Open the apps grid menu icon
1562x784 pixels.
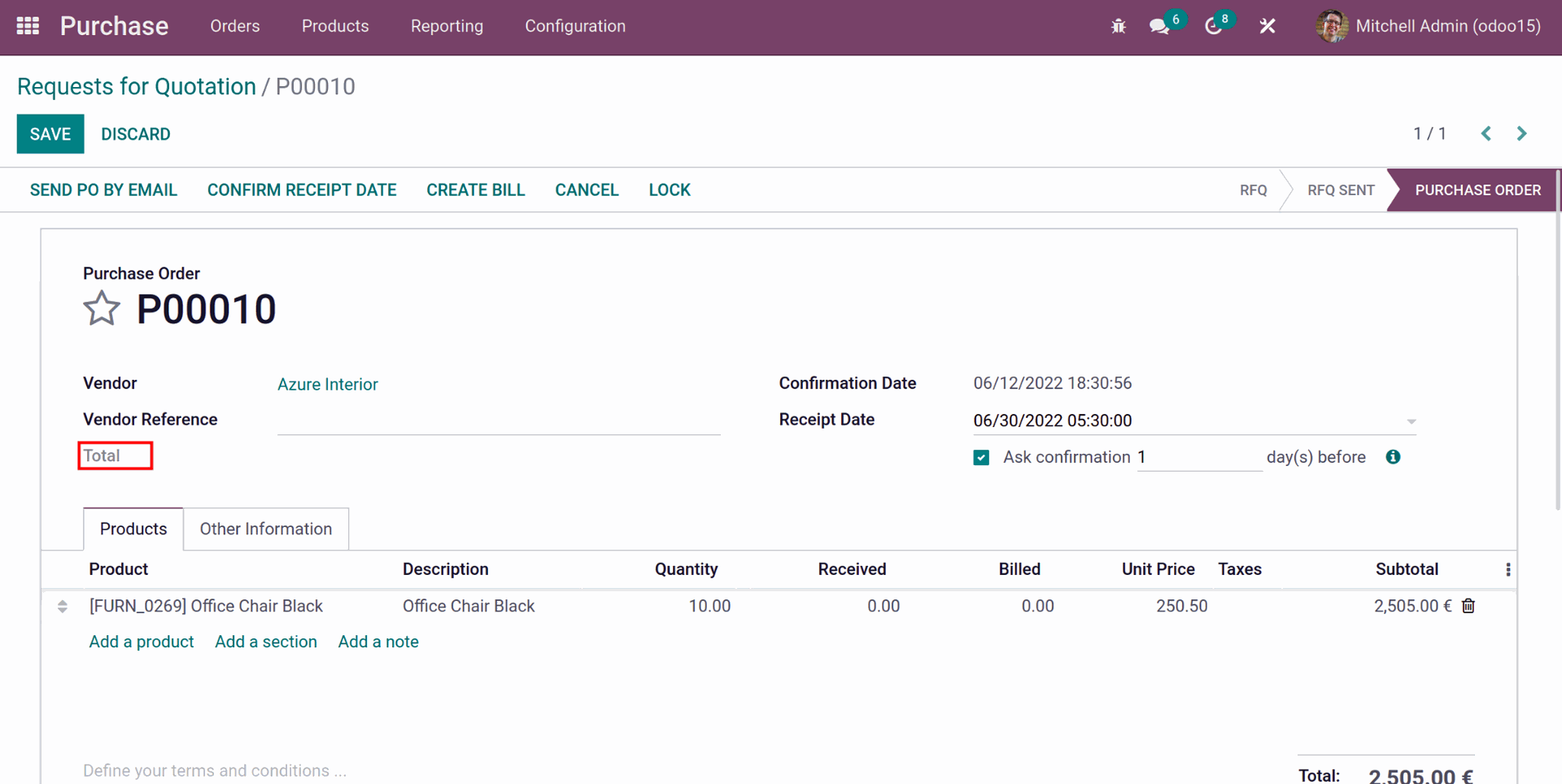click(28, 26)
